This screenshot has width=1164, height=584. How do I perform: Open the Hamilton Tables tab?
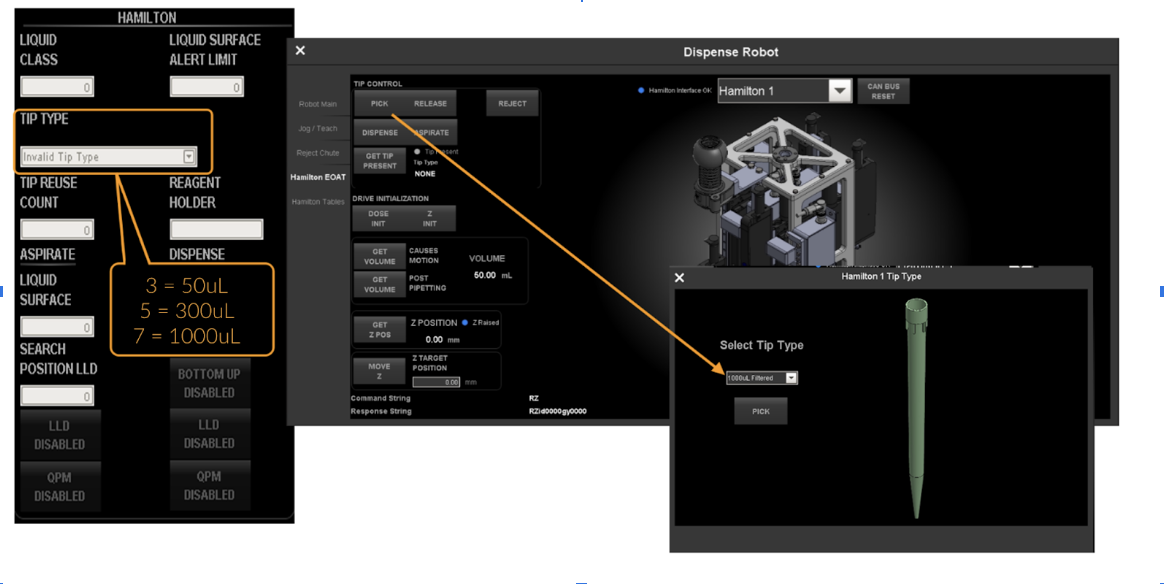pos(318,202)
